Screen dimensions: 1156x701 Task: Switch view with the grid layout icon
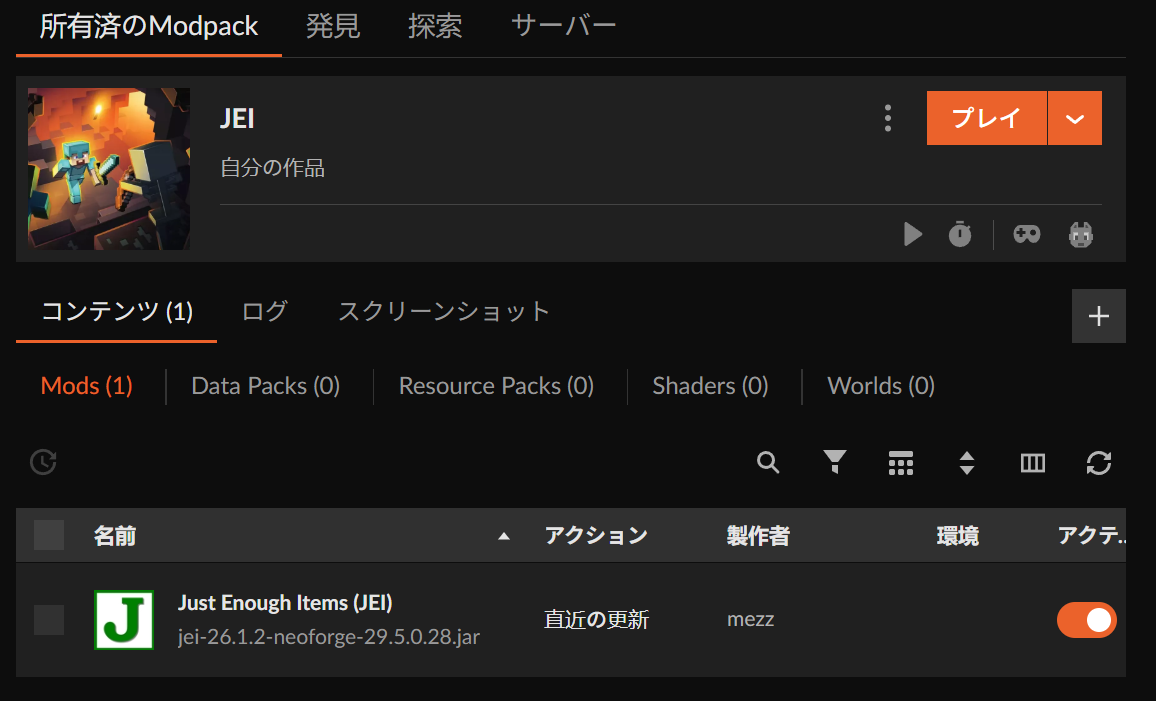(x=900, y=462)
